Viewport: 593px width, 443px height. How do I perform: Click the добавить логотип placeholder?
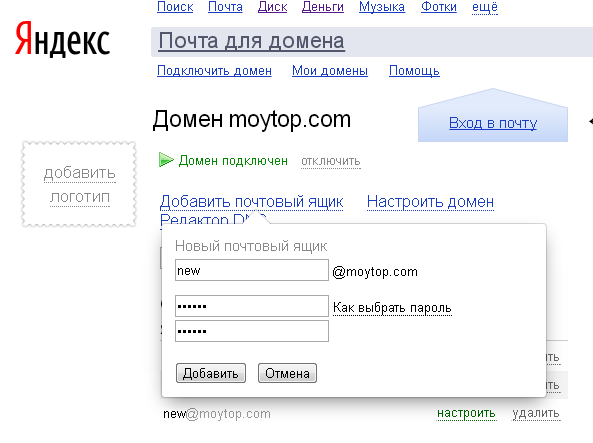click(79, 185)
